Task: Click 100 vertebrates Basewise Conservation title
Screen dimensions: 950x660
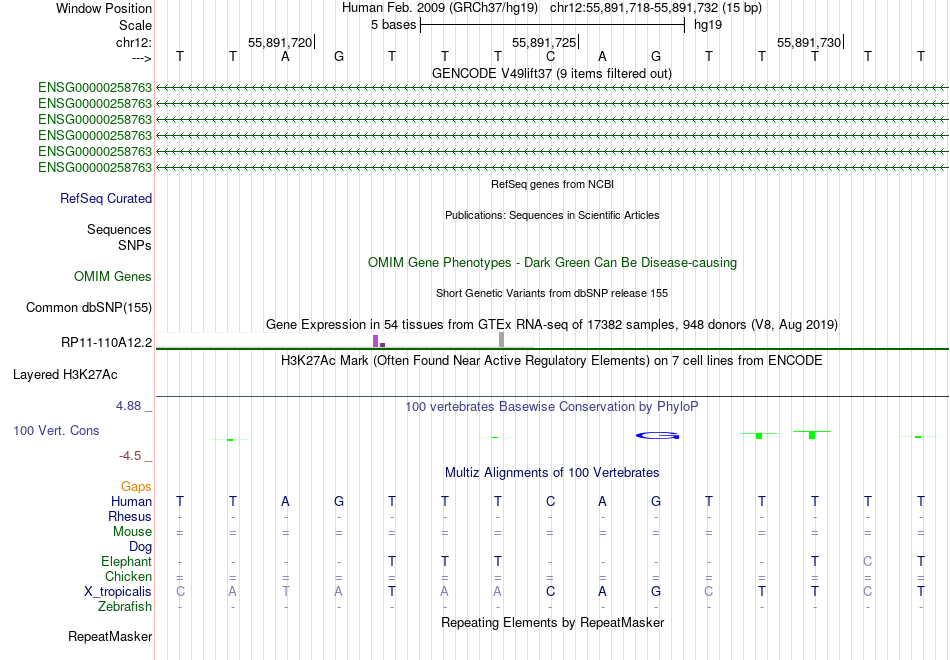Action: pos(552,407)
